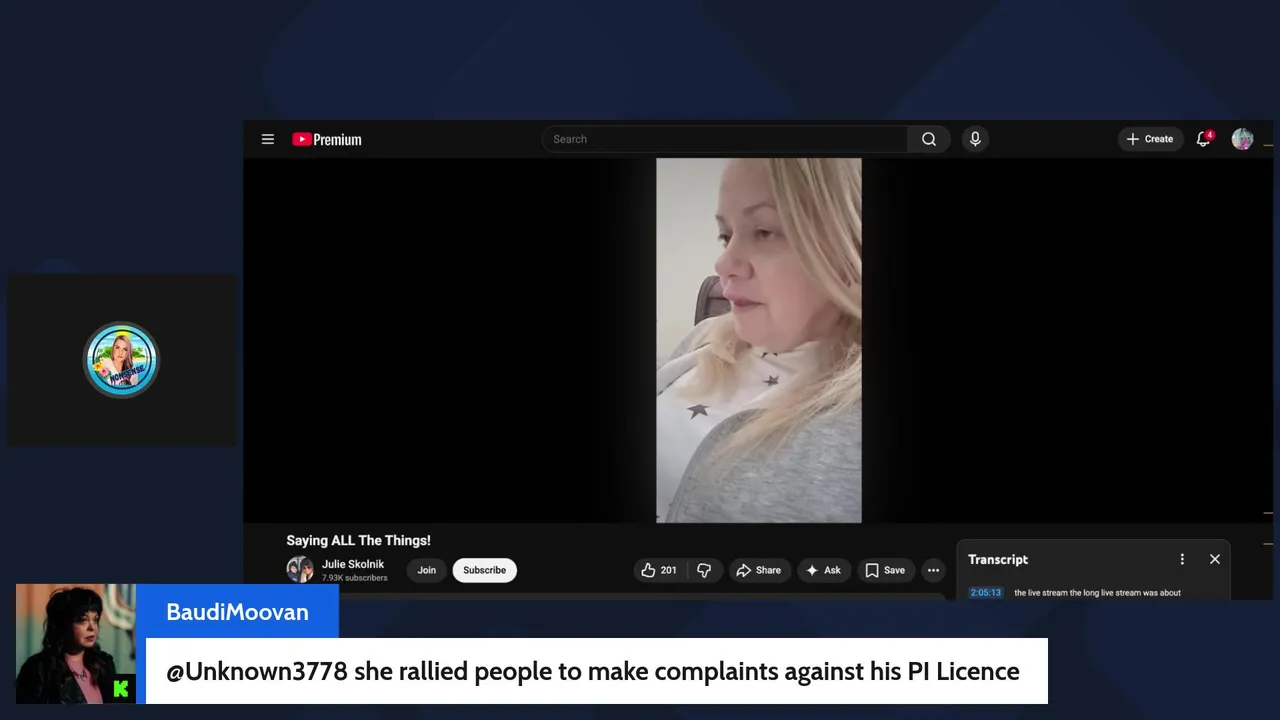The width and height of the screenshot is (1280, 720).
Task: Share the video
Action: pos(758,570)
